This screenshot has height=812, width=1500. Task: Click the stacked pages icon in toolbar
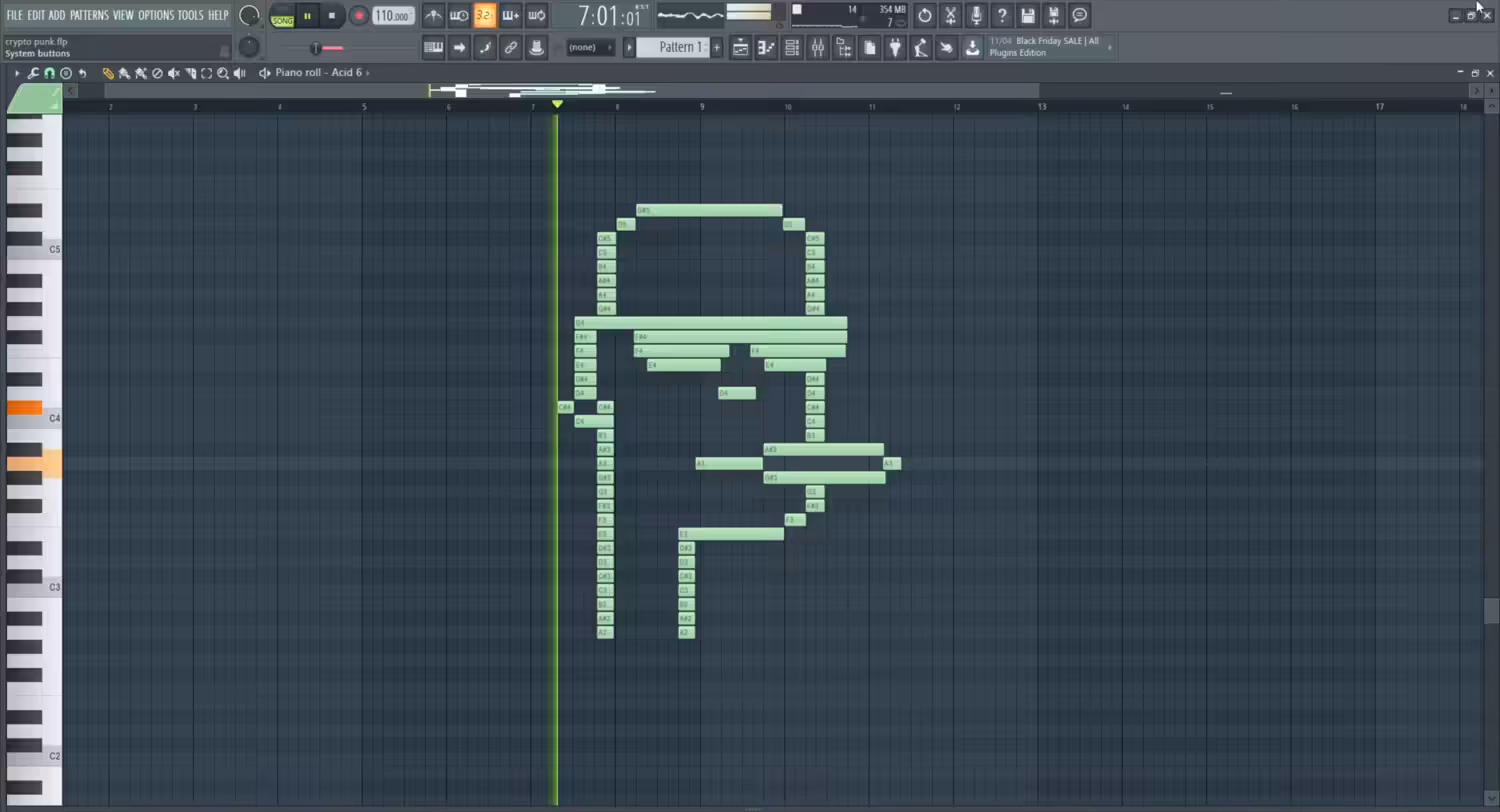coord(870,47)
